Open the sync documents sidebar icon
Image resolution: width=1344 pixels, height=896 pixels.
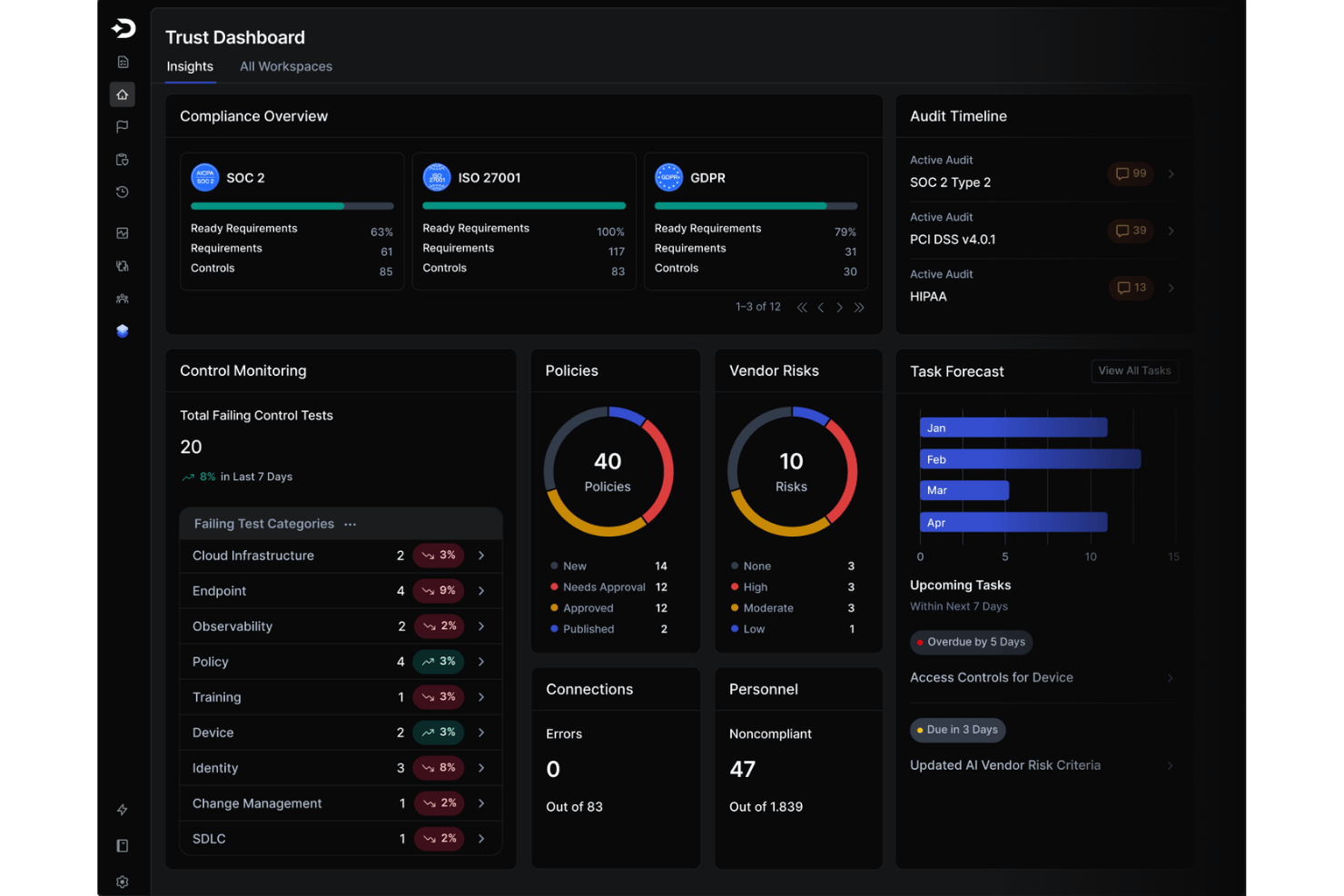pos(123,266)
